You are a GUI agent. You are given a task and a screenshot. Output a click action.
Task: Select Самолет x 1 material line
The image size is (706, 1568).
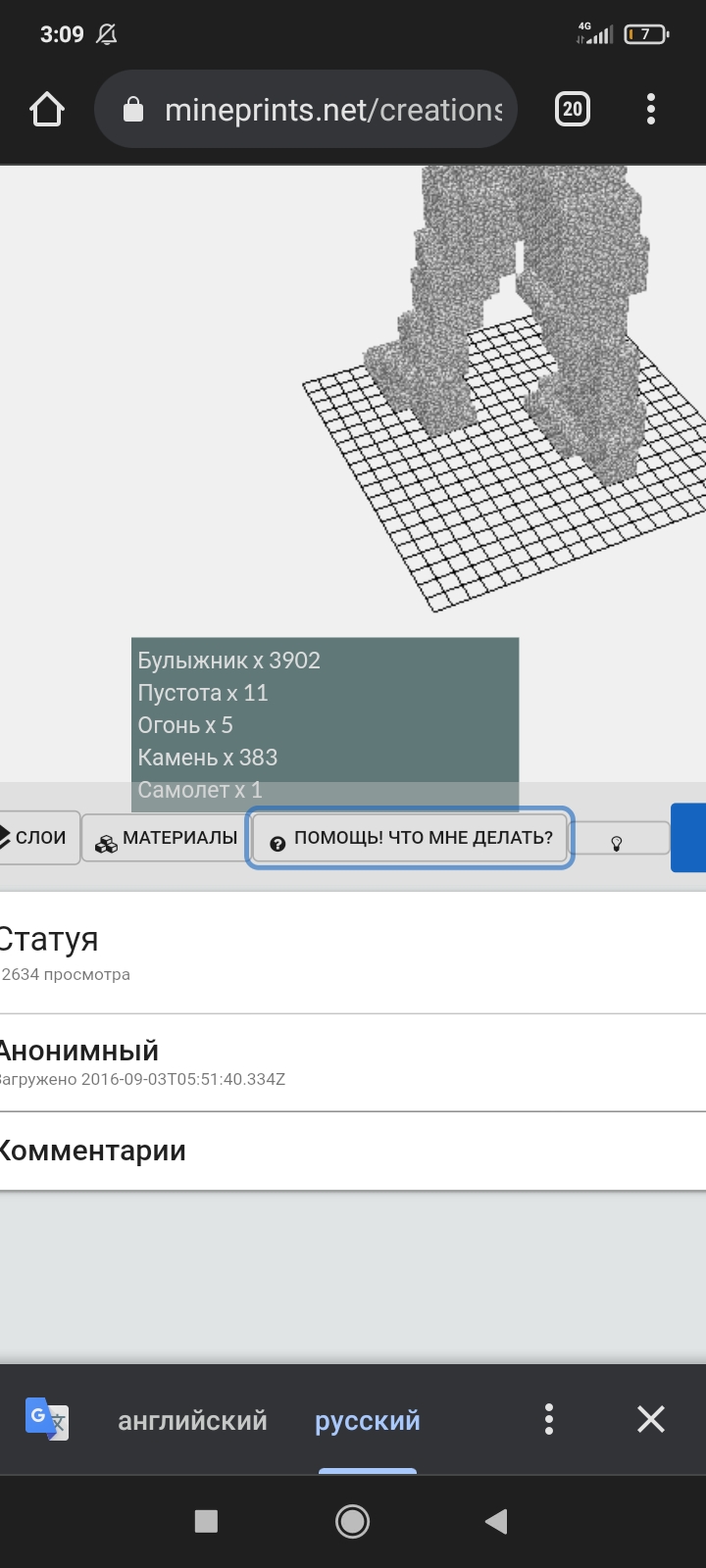200,790
